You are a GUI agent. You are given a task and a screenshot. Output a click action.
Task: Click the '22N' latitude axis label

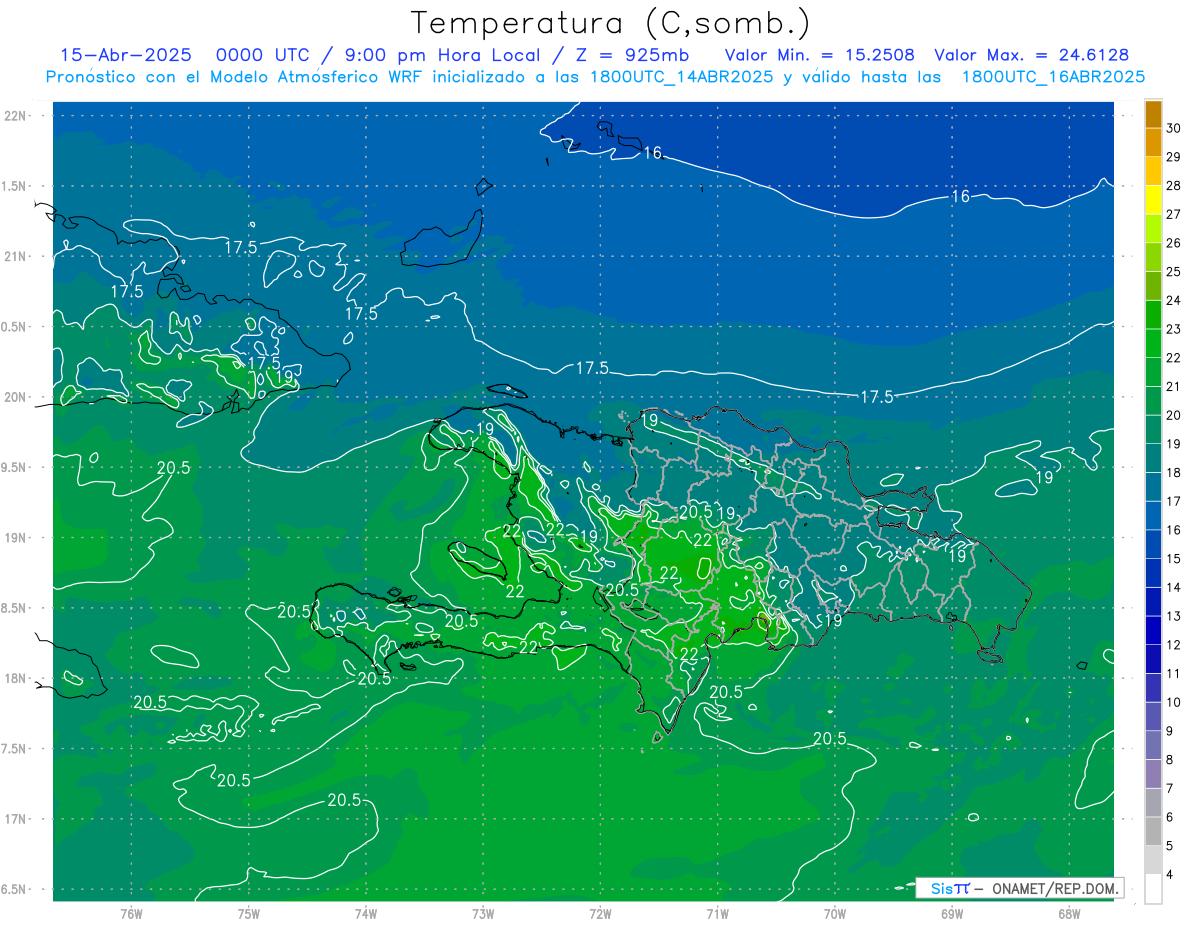(x=16, y=116)
